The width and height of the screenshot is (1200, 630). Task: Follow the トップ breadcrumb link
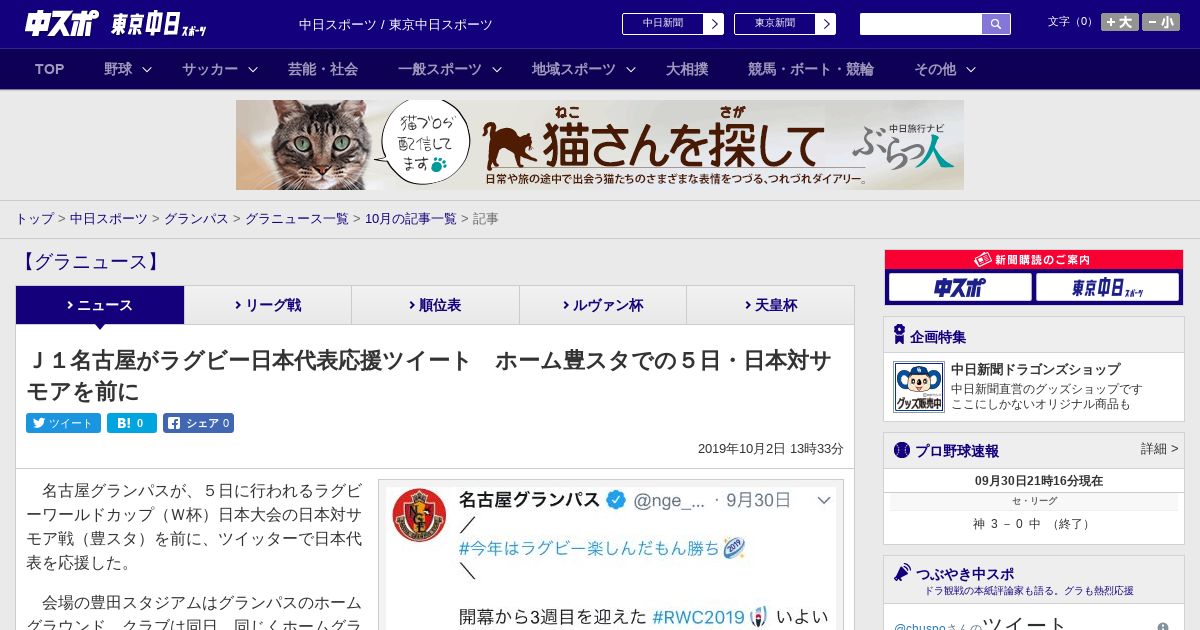click(34, 218)
